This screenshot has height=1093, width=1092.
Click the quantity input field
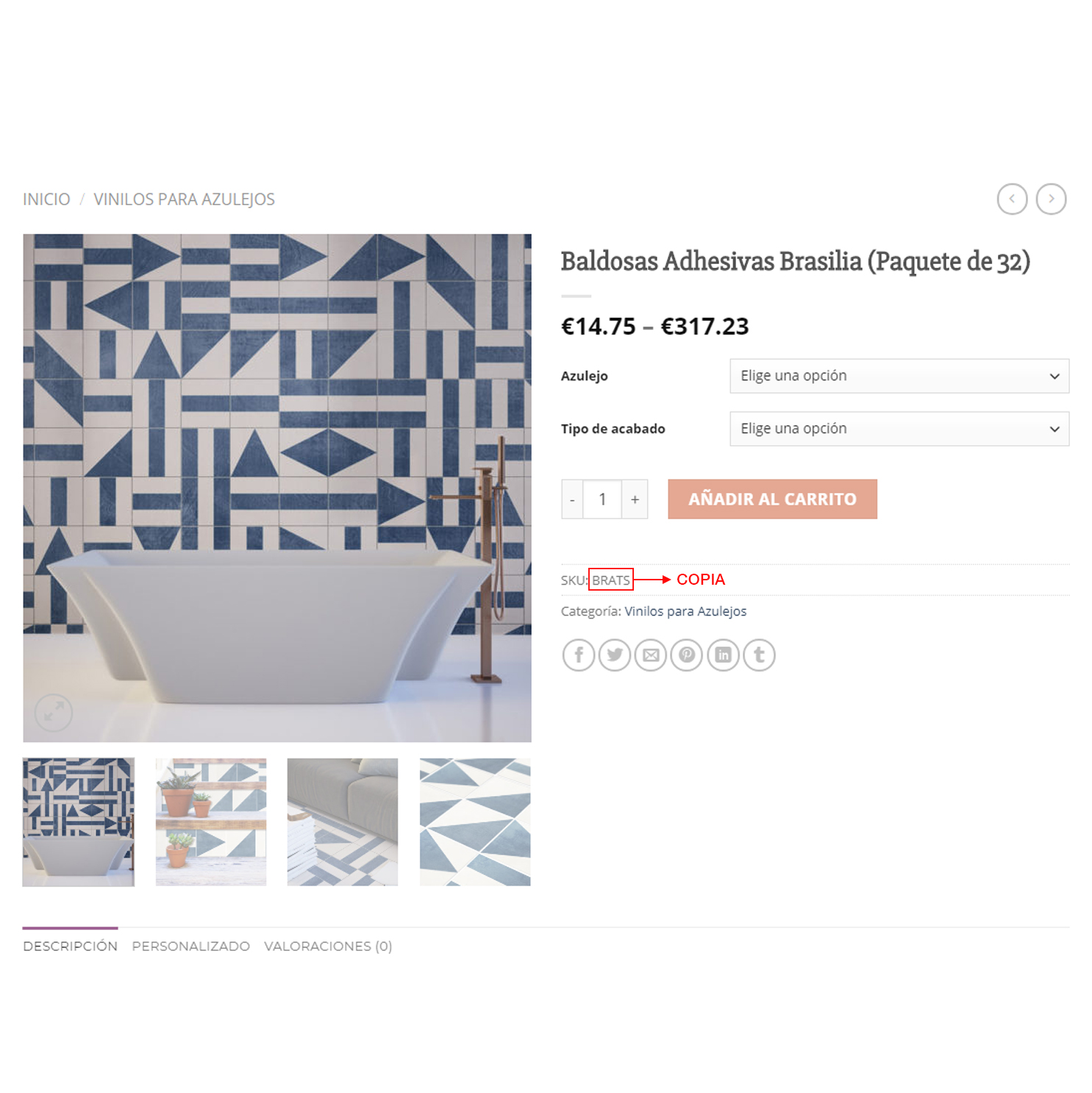(602, 499)
